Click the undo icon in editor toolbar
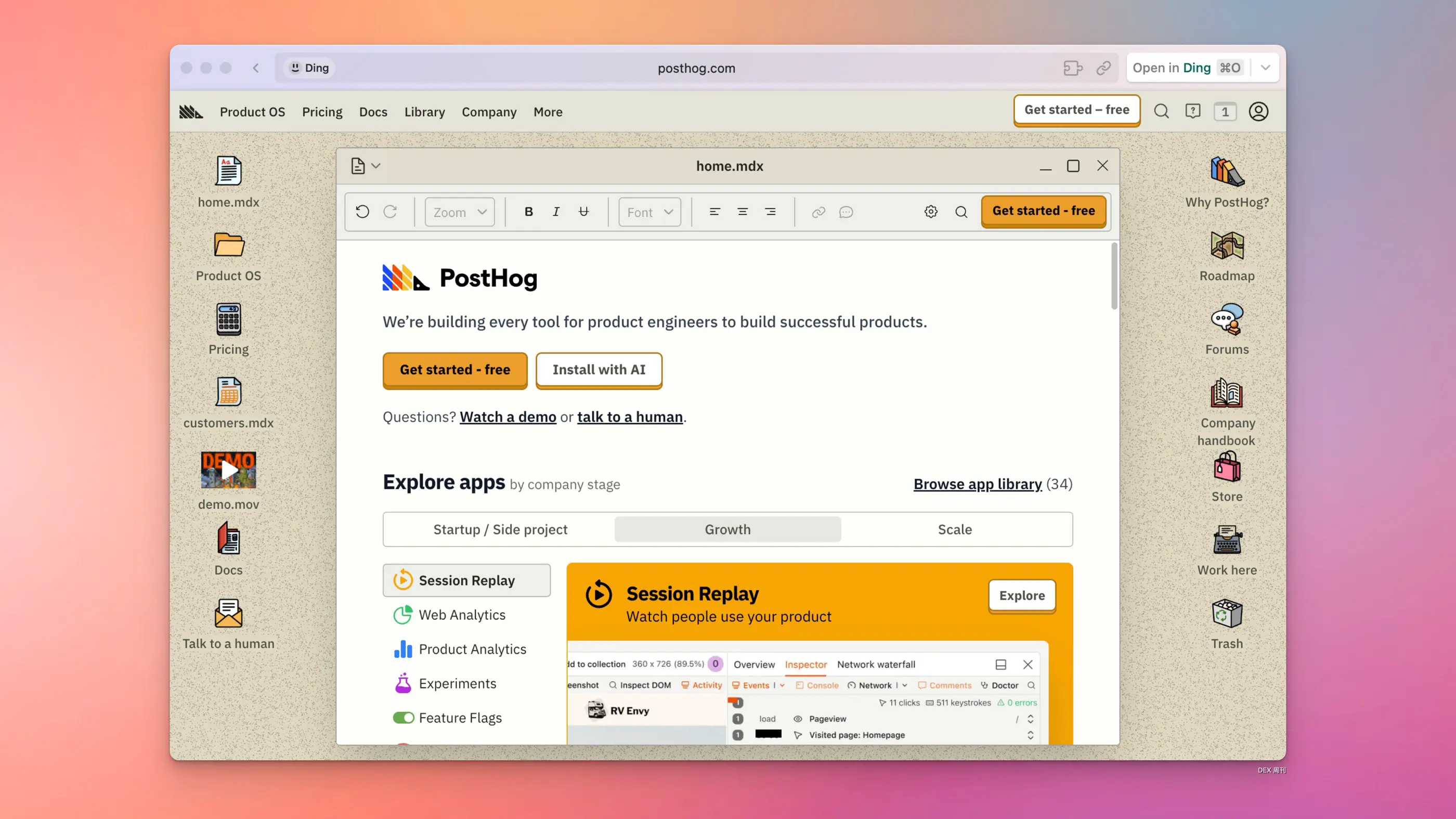1456x819 pixels. [x=362, y=212]
